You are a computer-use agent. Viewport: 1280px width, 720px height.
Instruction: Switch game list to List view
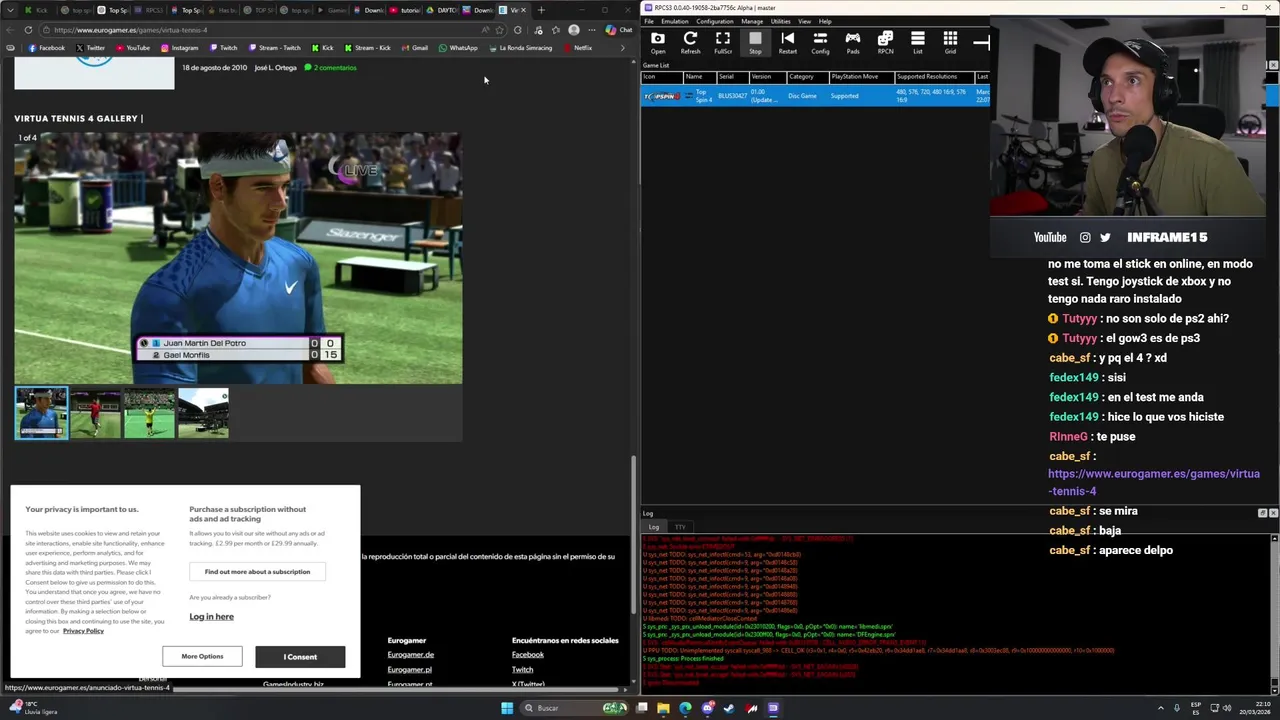pyautogui.click(x=918, y=42)
